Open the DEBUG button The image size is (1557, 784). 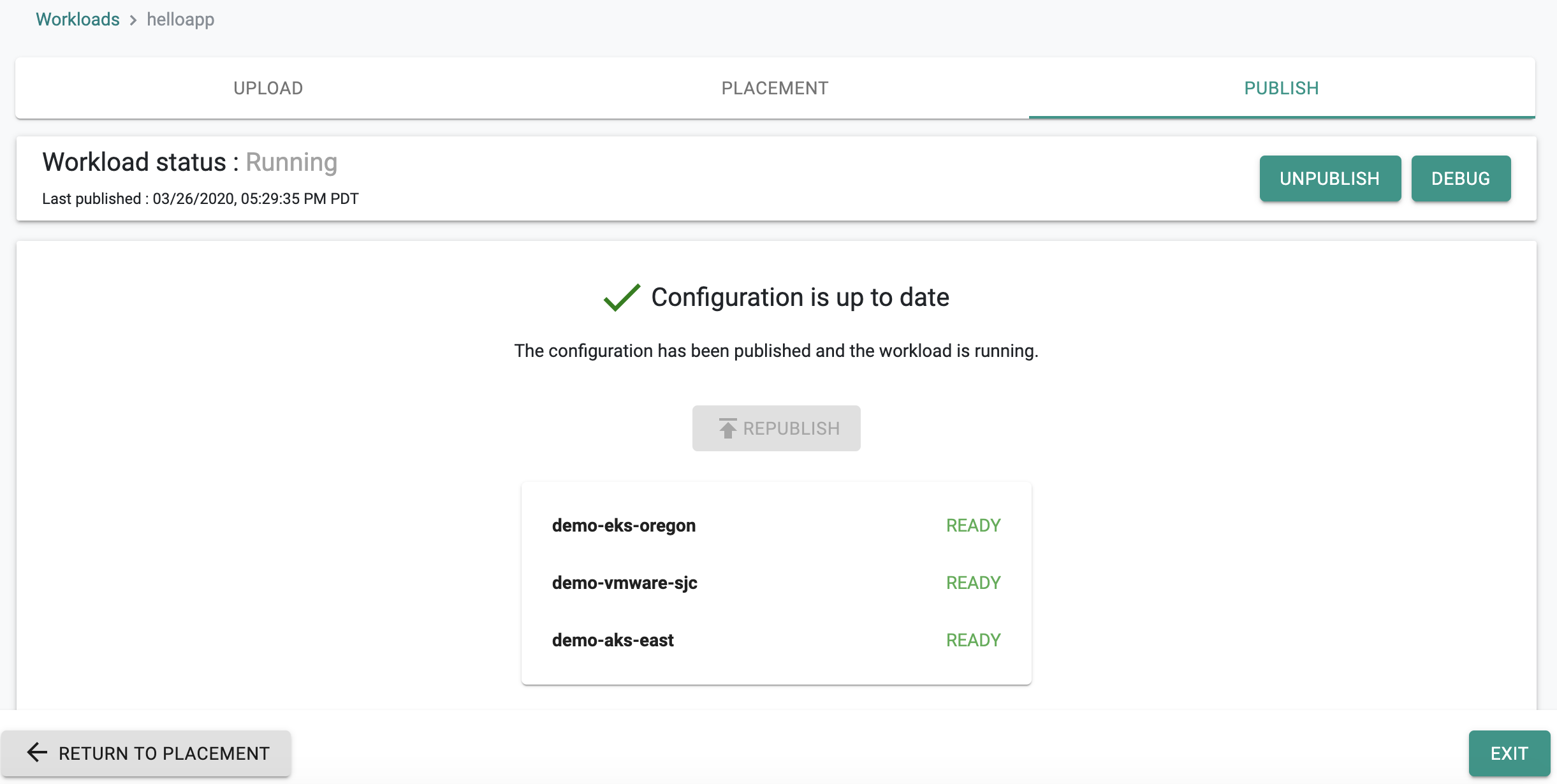(x=1461, y=178)
